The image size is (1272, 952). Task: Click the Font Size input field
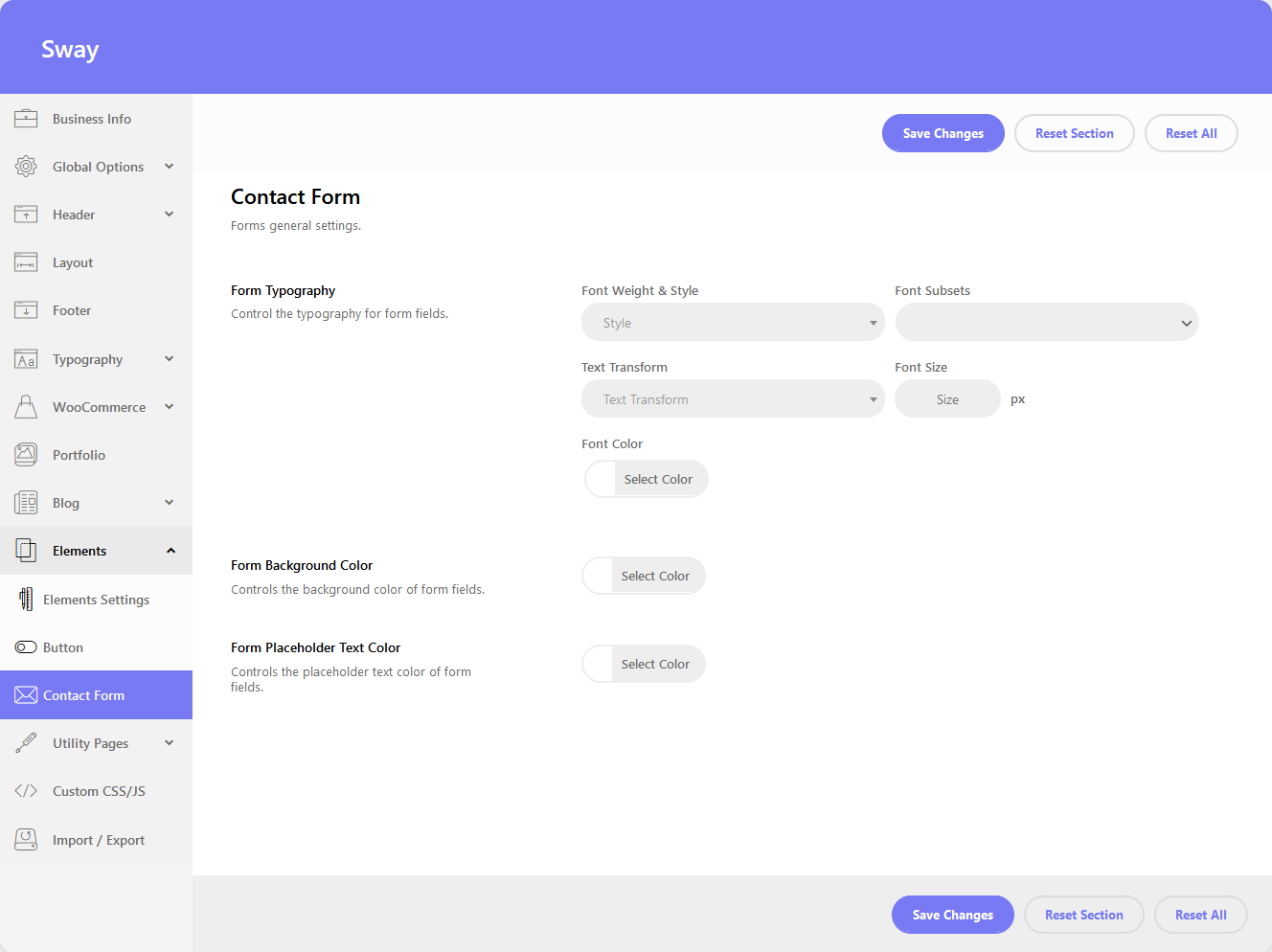947,399
